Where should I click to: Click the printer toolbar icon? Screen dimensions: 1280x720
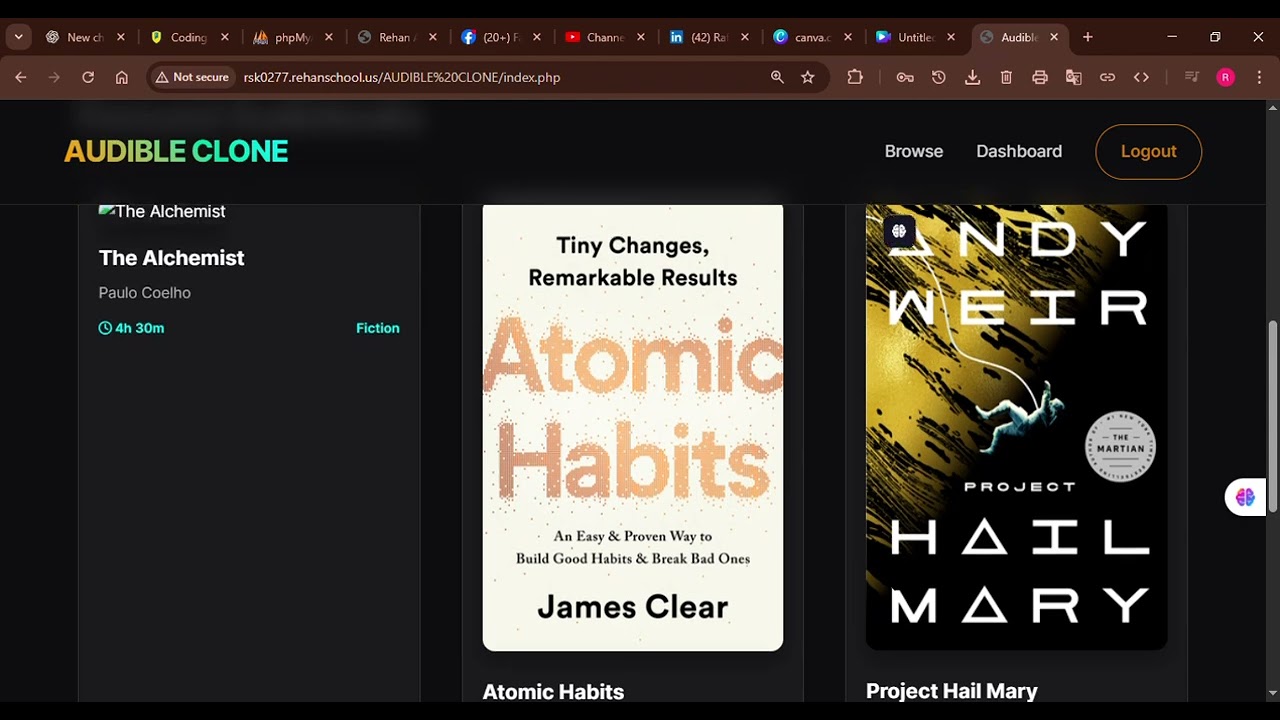1040,77
